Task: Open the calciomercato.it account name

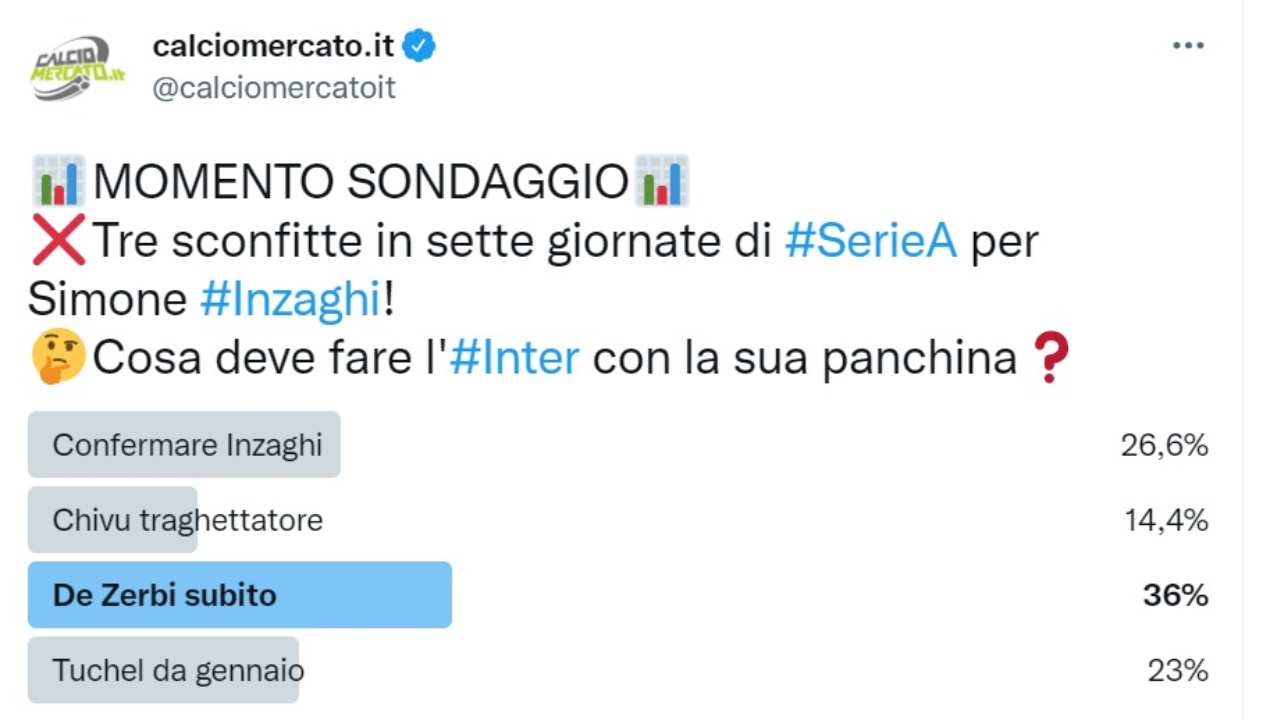Action: [x=273, y=46]
